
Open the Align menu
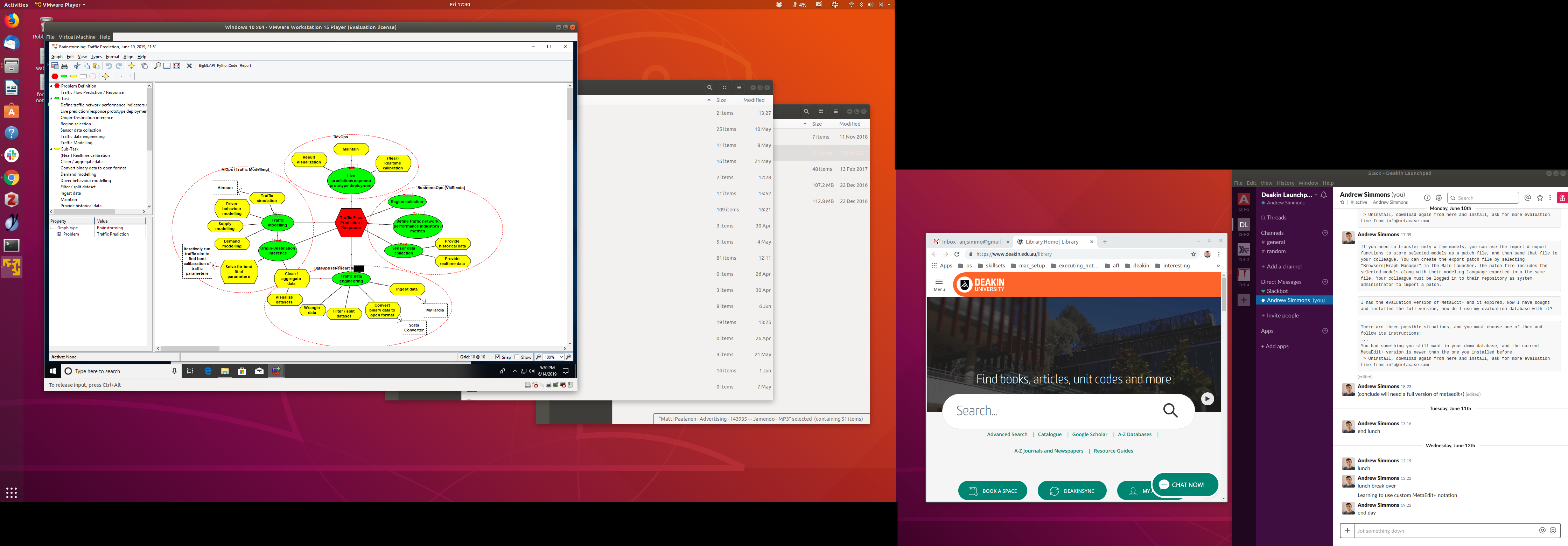pyautogui.click(x=128, y=57)
